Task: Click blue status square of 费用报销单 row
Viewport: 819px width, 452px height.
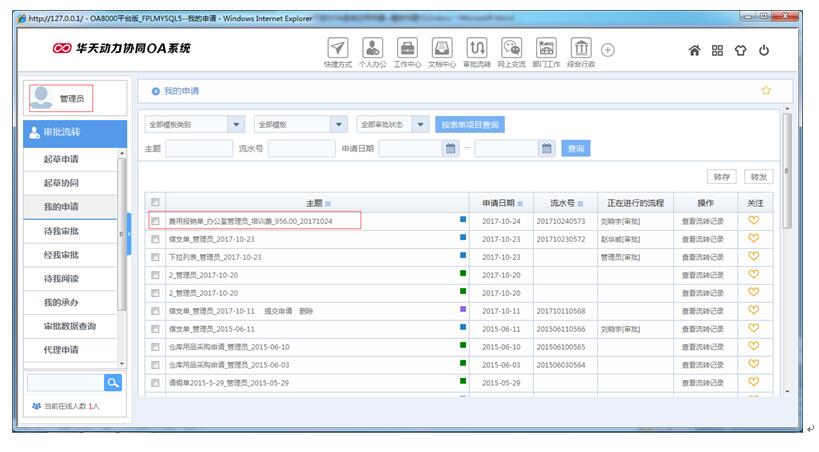Action: point(463,219)
